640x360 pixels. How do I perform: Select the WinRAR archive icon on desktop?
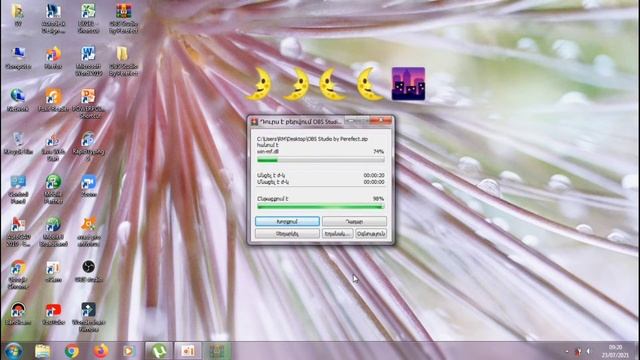[124, 17]
